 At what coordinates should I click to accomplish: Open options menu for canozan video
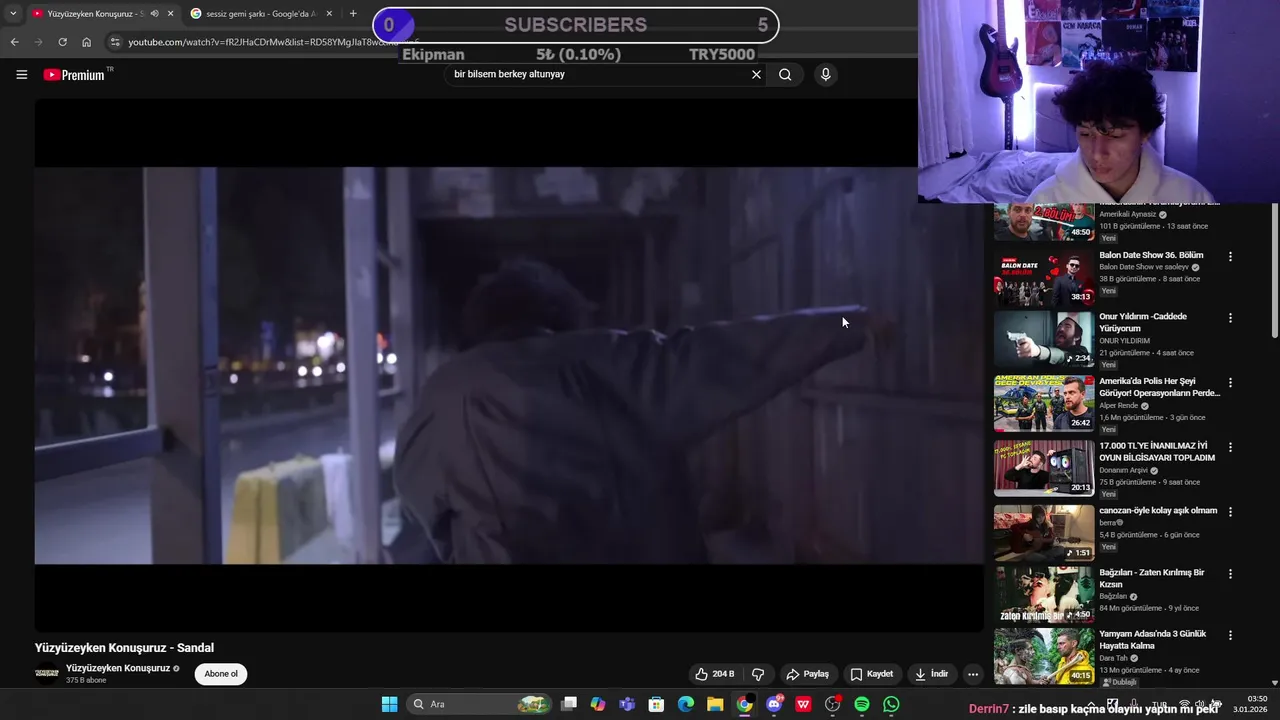point(1230,512)
